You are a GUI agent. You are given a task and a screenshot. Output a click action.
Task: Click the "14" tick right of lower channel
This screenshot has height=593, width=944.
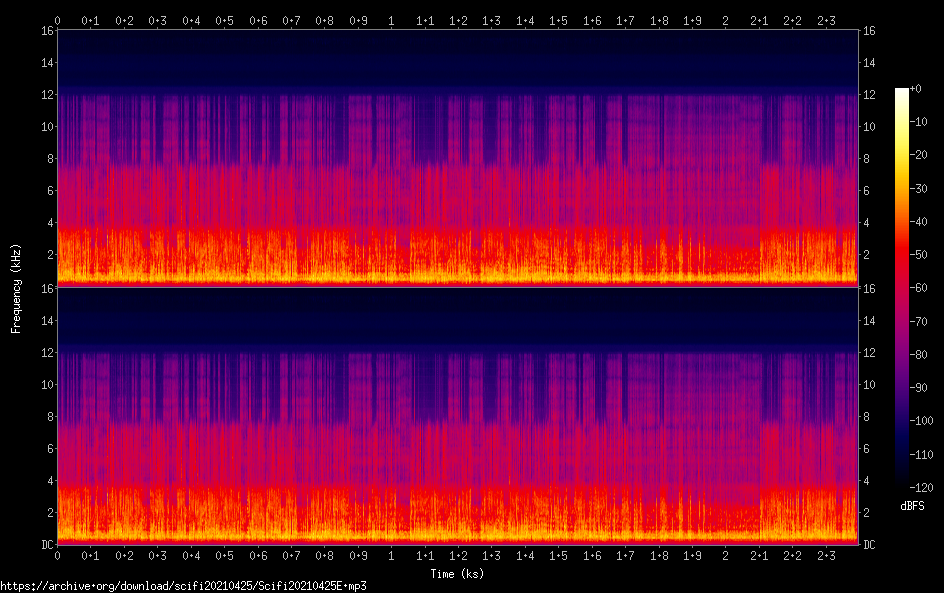click(869, 320)
